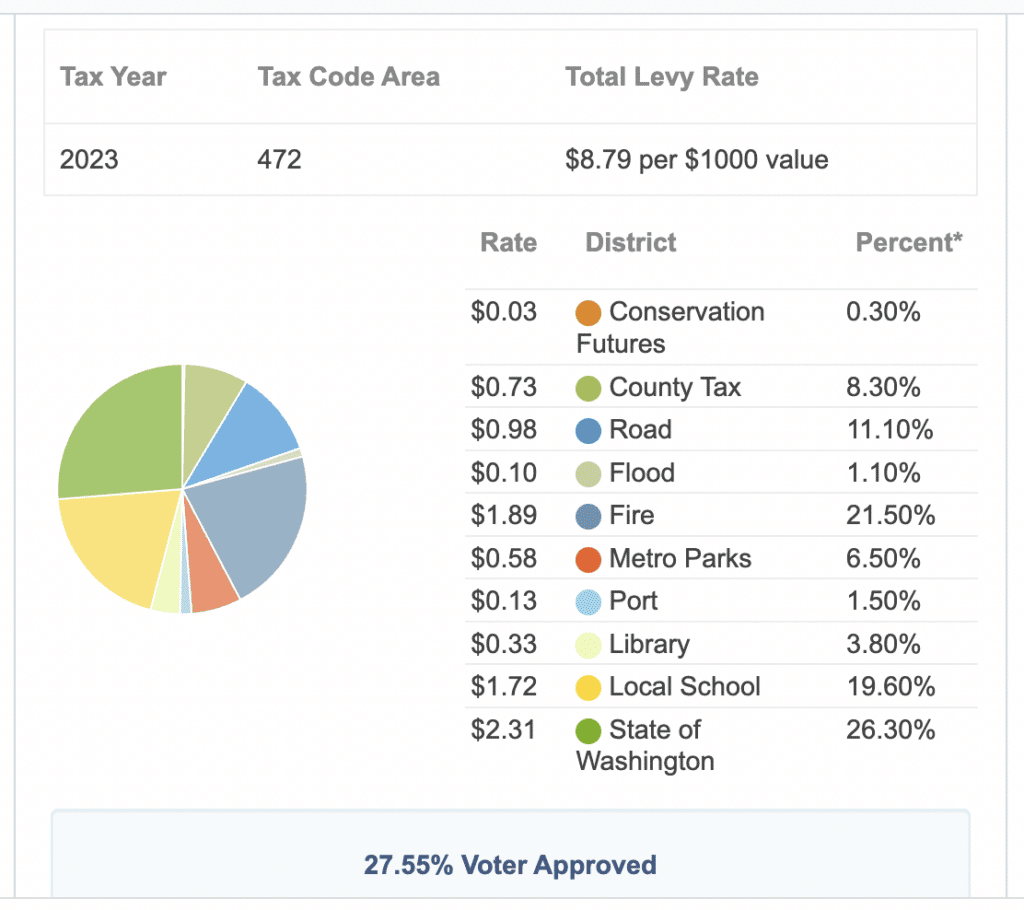Image resolution: width=1024 pixels, height=910 pixels.
Task: Select the 2023 tax year value
Action: (x=89, y=159)
